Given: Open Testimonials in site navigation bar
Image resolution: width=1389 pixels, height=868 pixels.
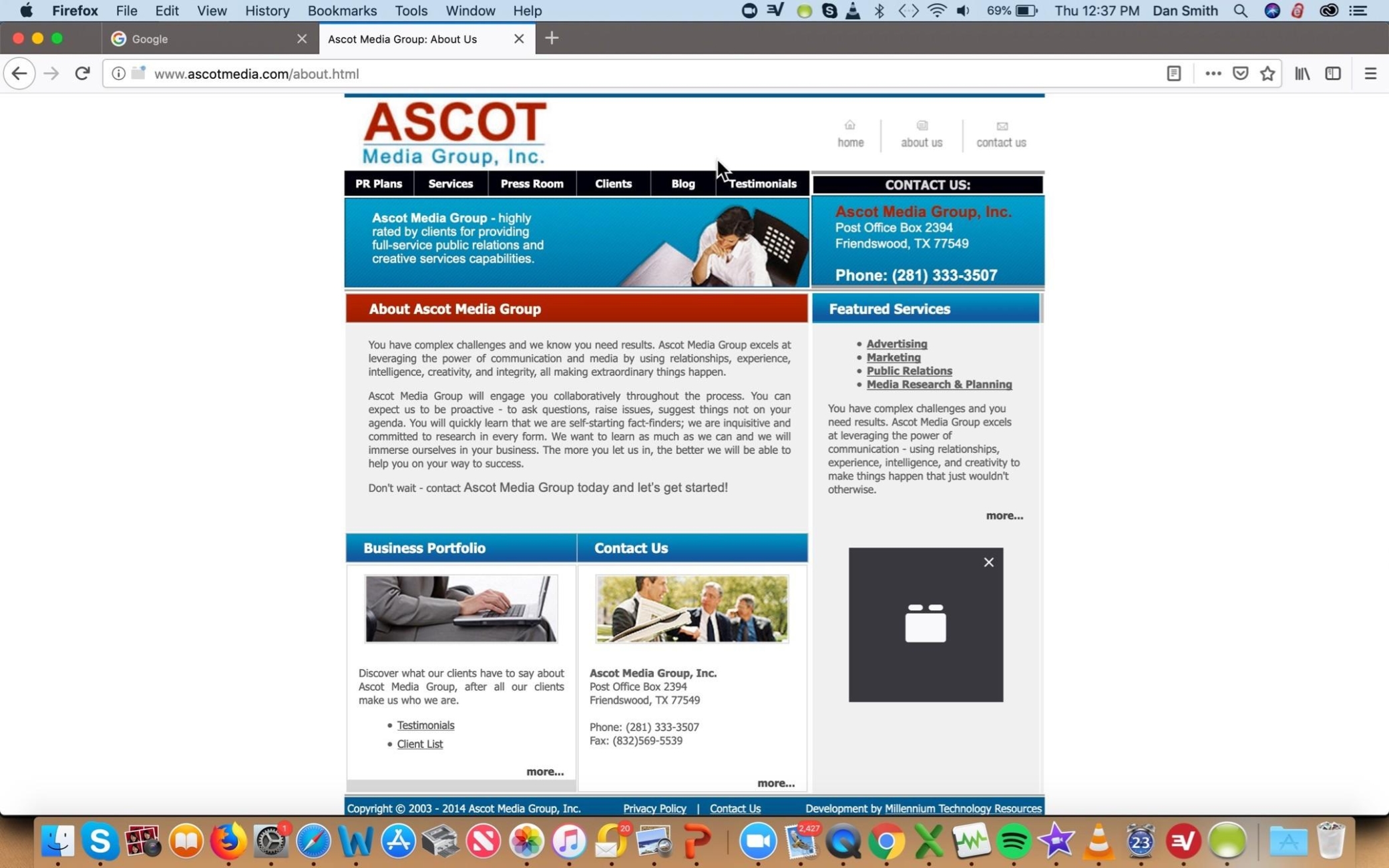Looking at the screenshot, I should pyautogui.click(x=763, y=184).
